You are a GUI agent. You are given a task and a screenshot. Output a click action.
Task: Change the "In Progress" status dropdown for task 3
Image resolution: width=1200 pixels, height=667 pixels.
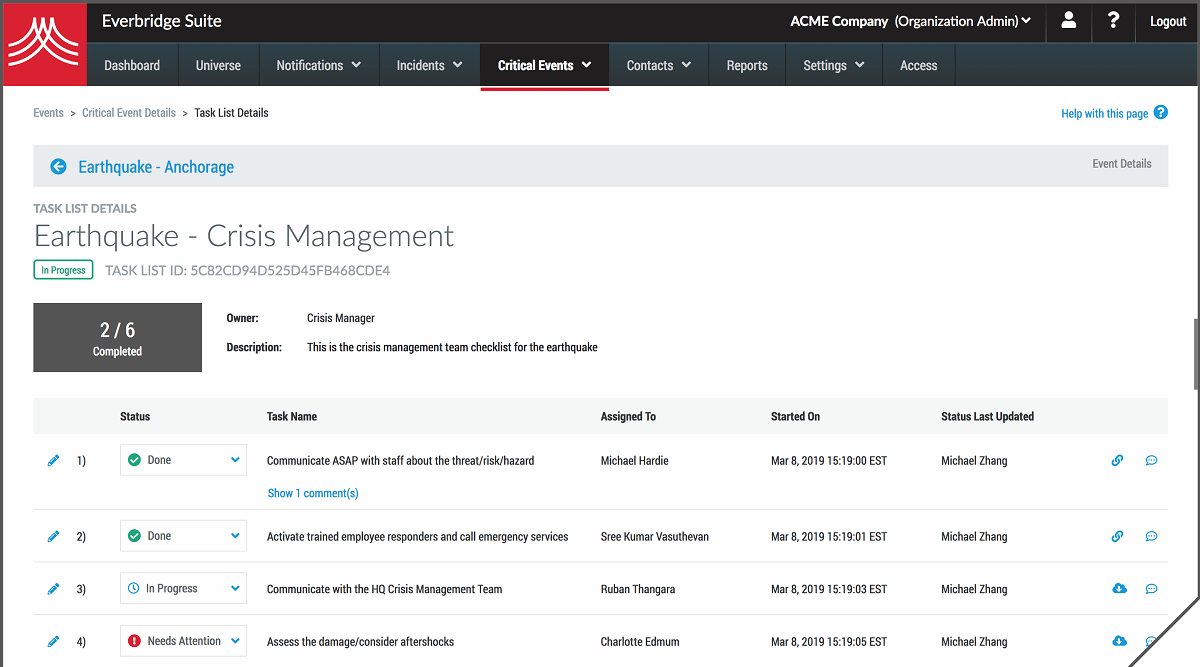(183, 588)
